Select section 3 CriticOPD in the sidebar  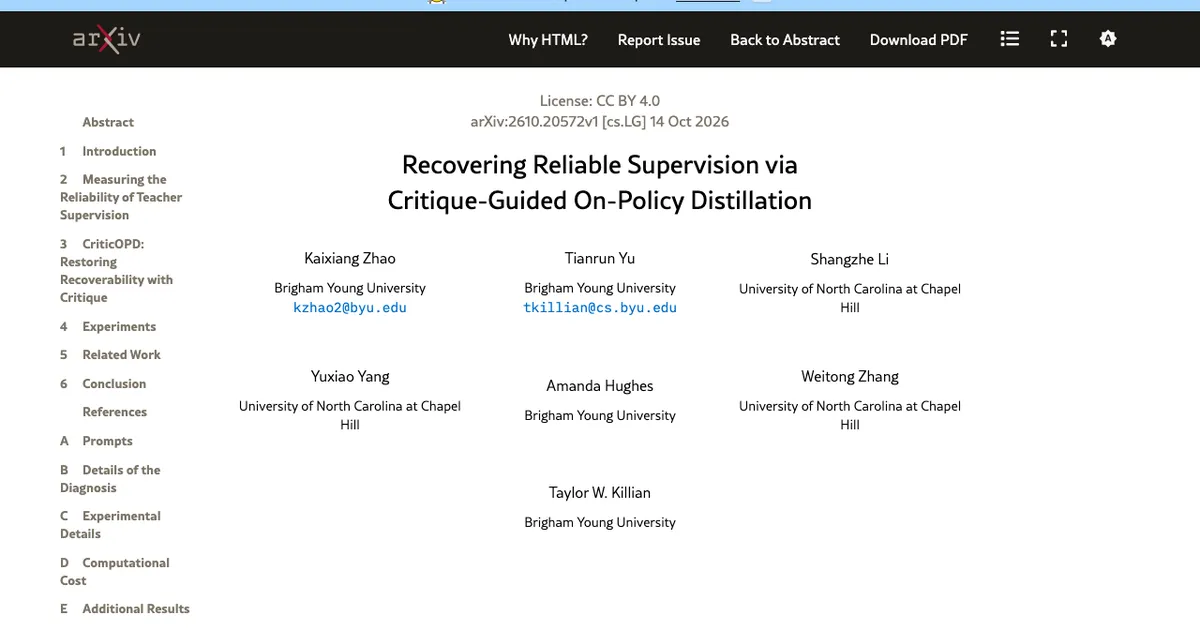[116, 271]
